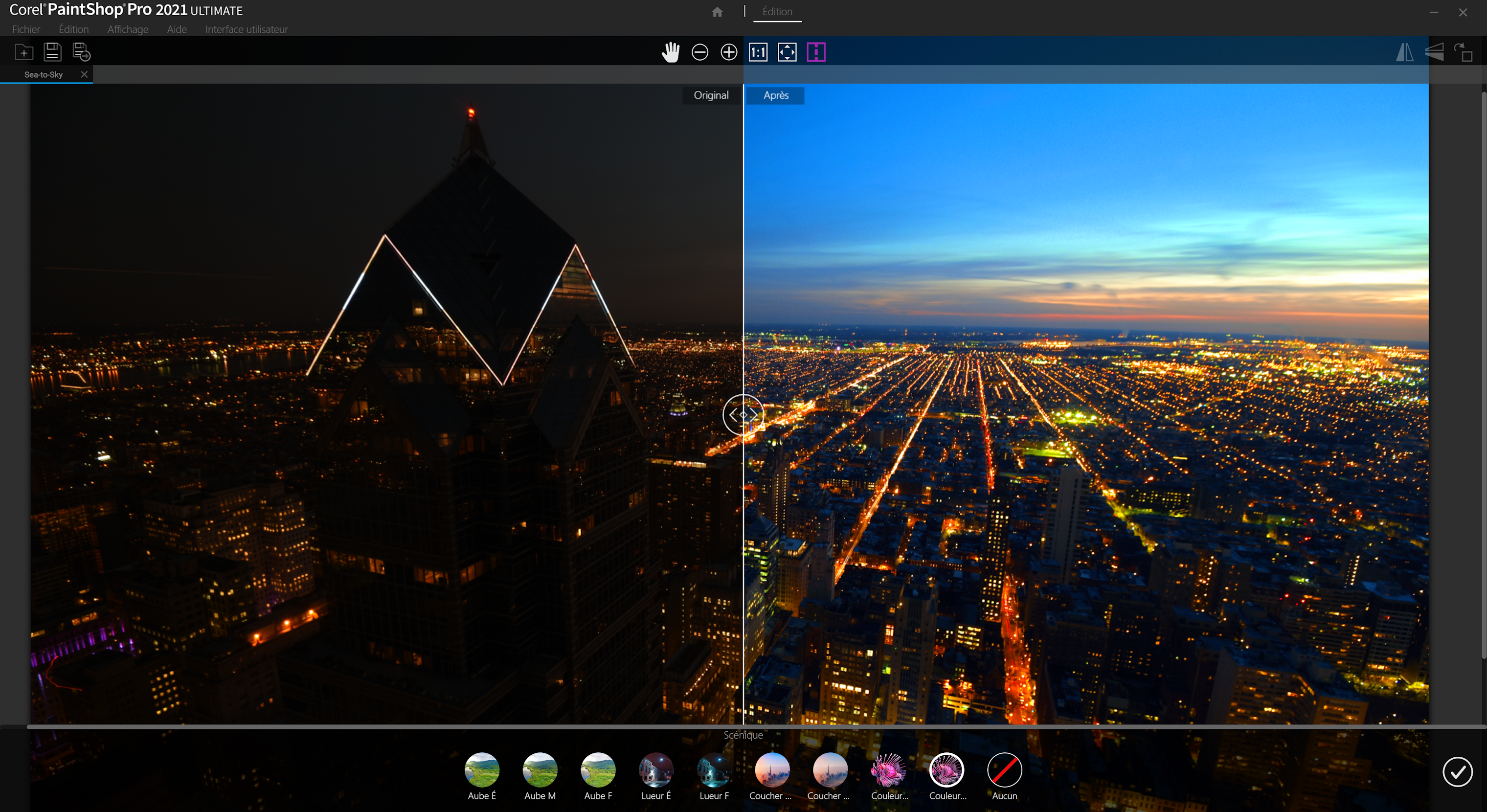Viewport: 1487px width, 812px height.
Task: Click the before/after divider handle
Action: (743, 414)
